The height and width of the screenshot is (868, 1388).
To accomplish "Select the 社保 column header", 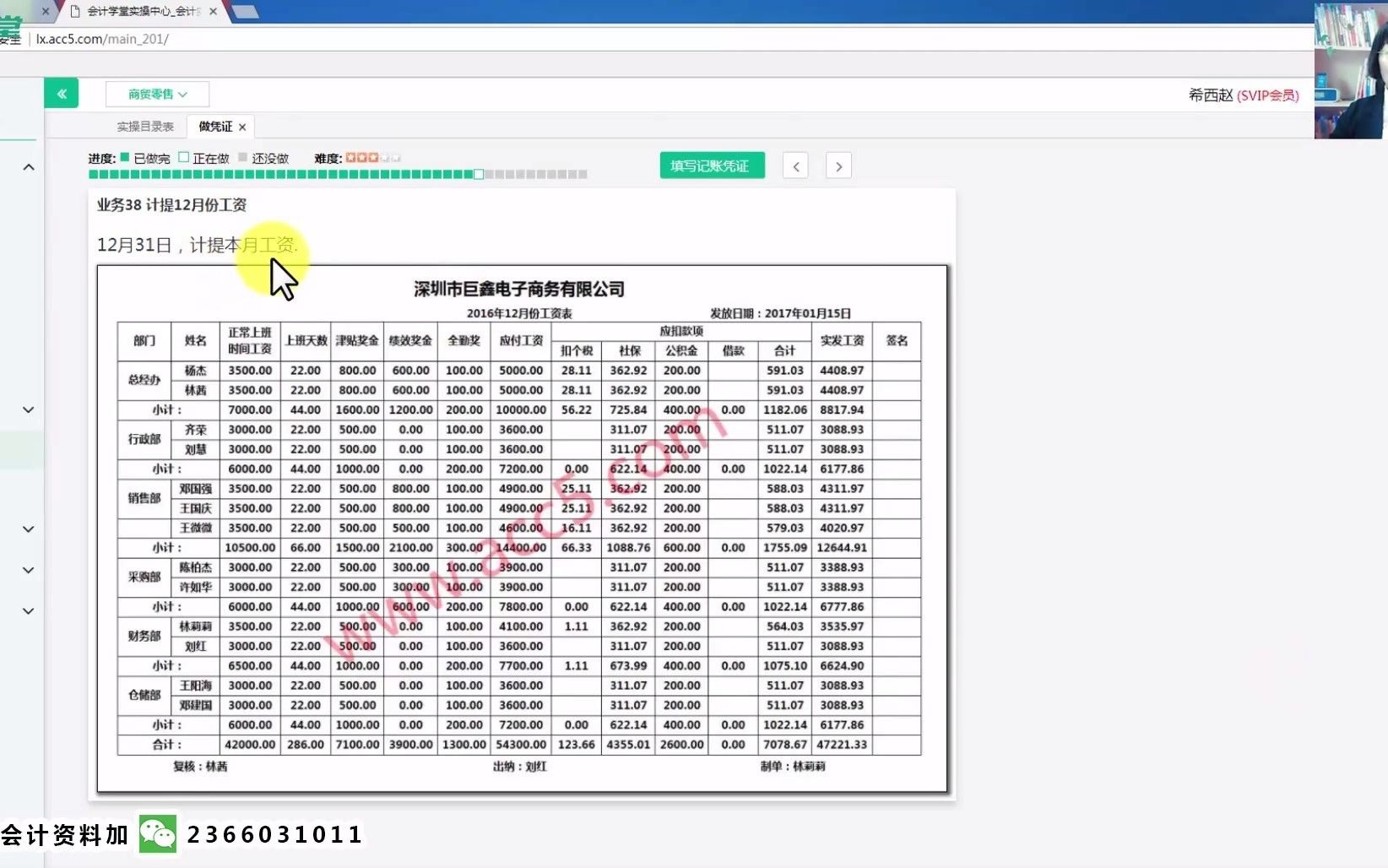I will point(629,351).
